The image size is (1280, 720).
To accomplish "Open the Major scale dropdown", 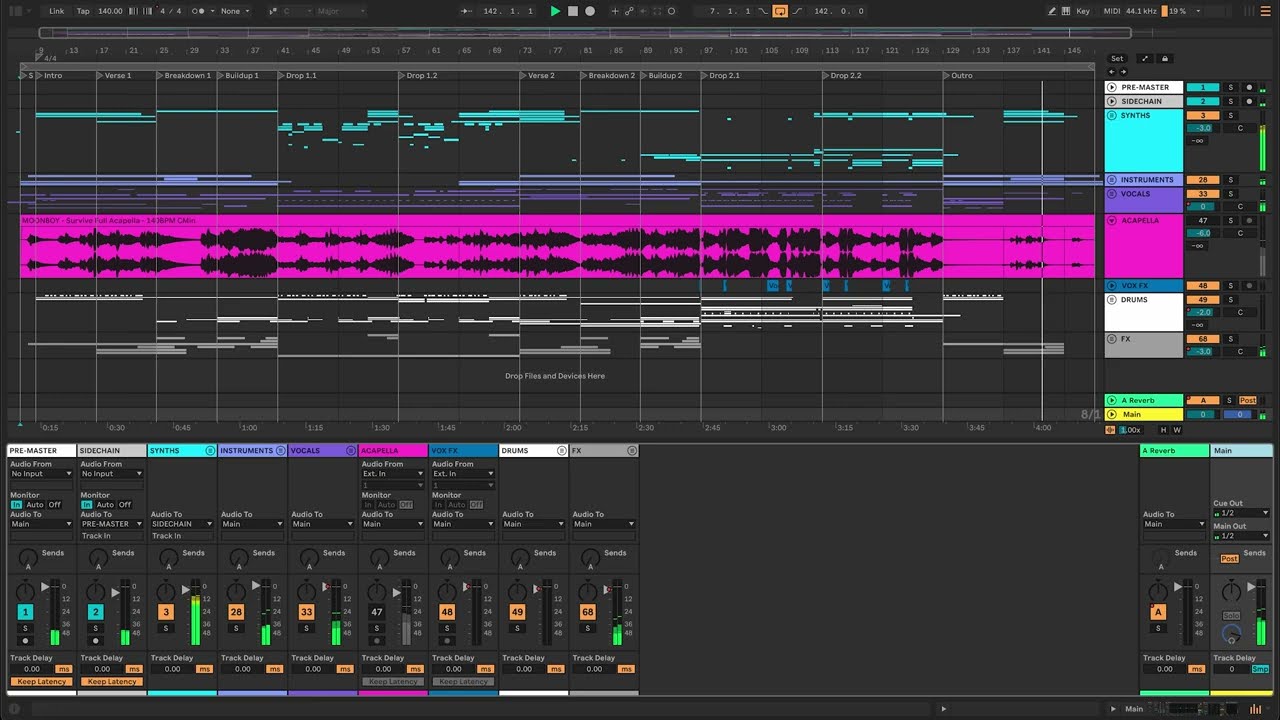I will 340,11.
